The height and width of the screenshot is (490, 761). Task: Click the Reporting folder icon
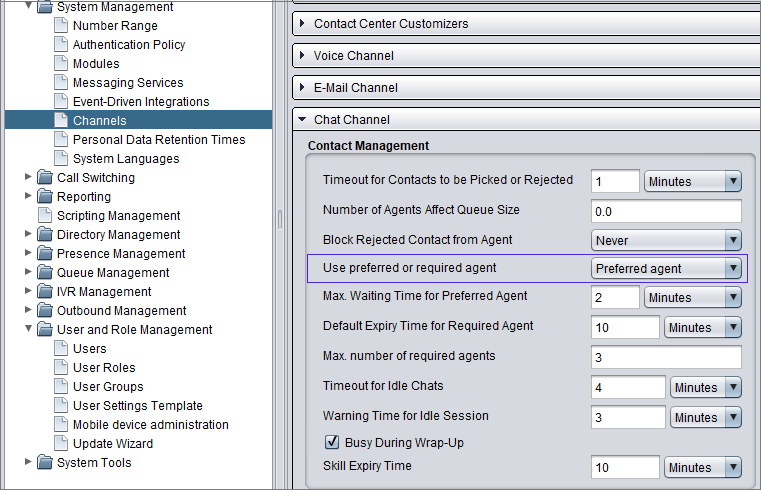coord(45,196)
